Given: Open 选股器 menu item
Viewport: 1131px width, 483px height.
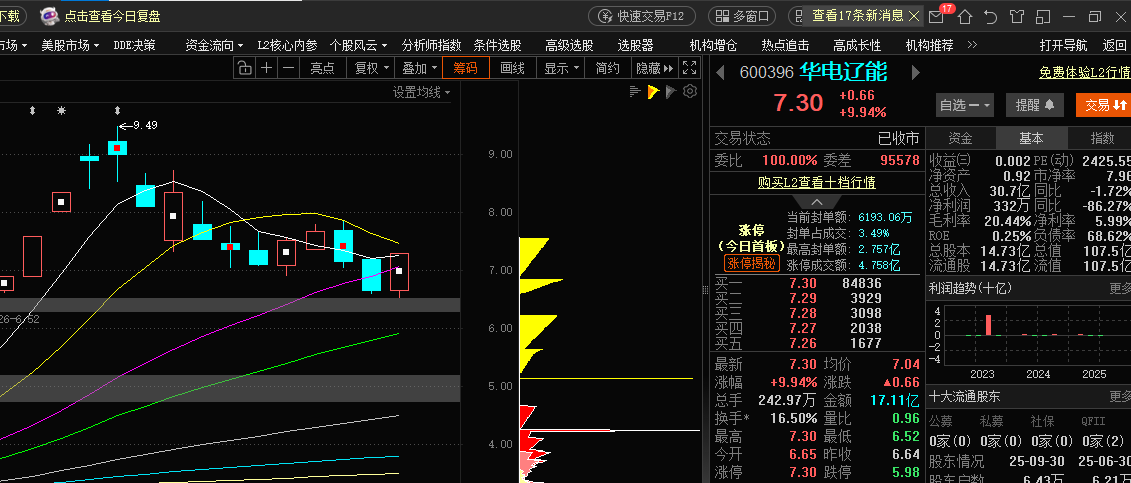Looking at the screenshot, I should tap(635, 45).
